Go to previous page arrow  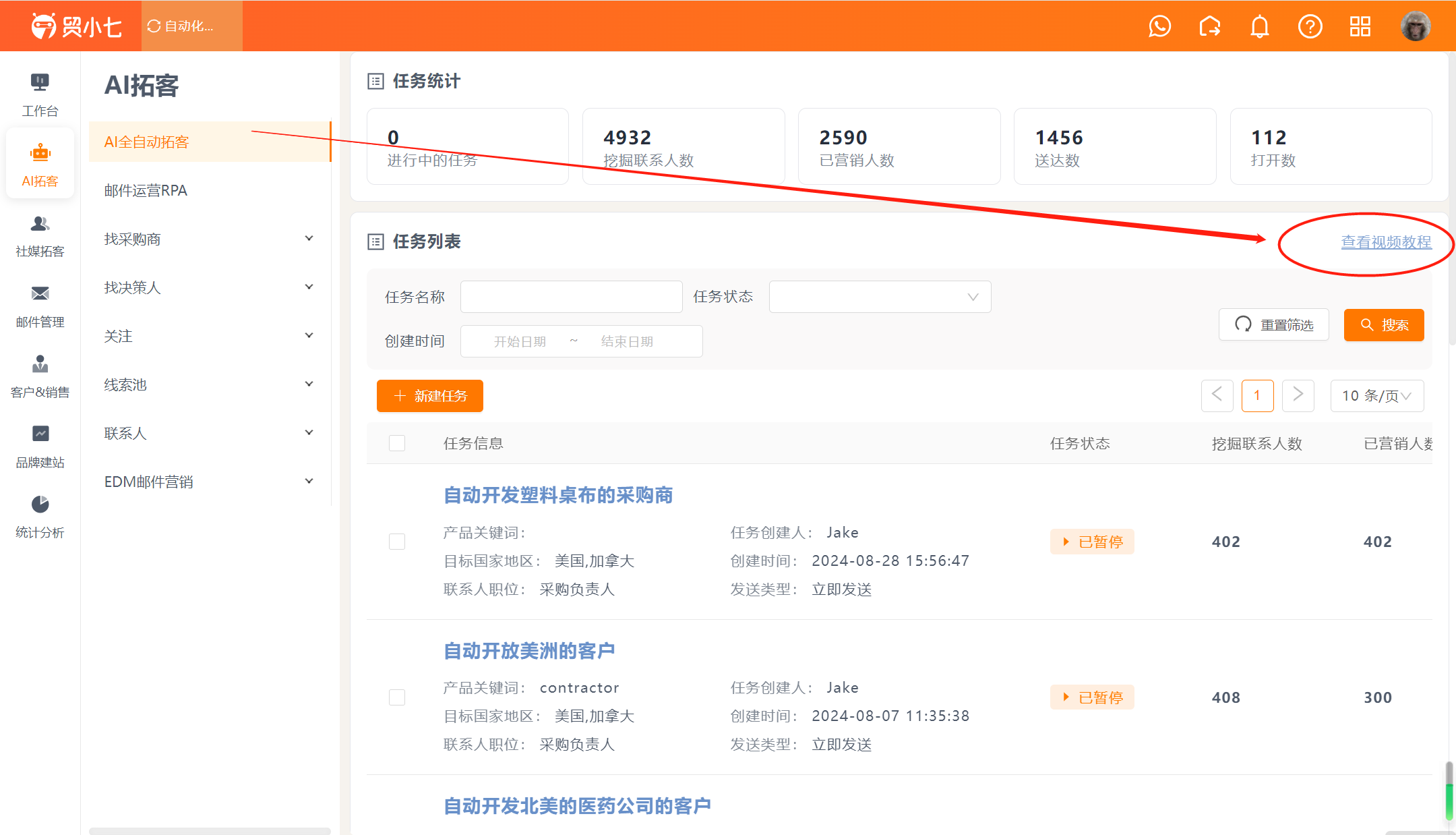pos(1217,395)
